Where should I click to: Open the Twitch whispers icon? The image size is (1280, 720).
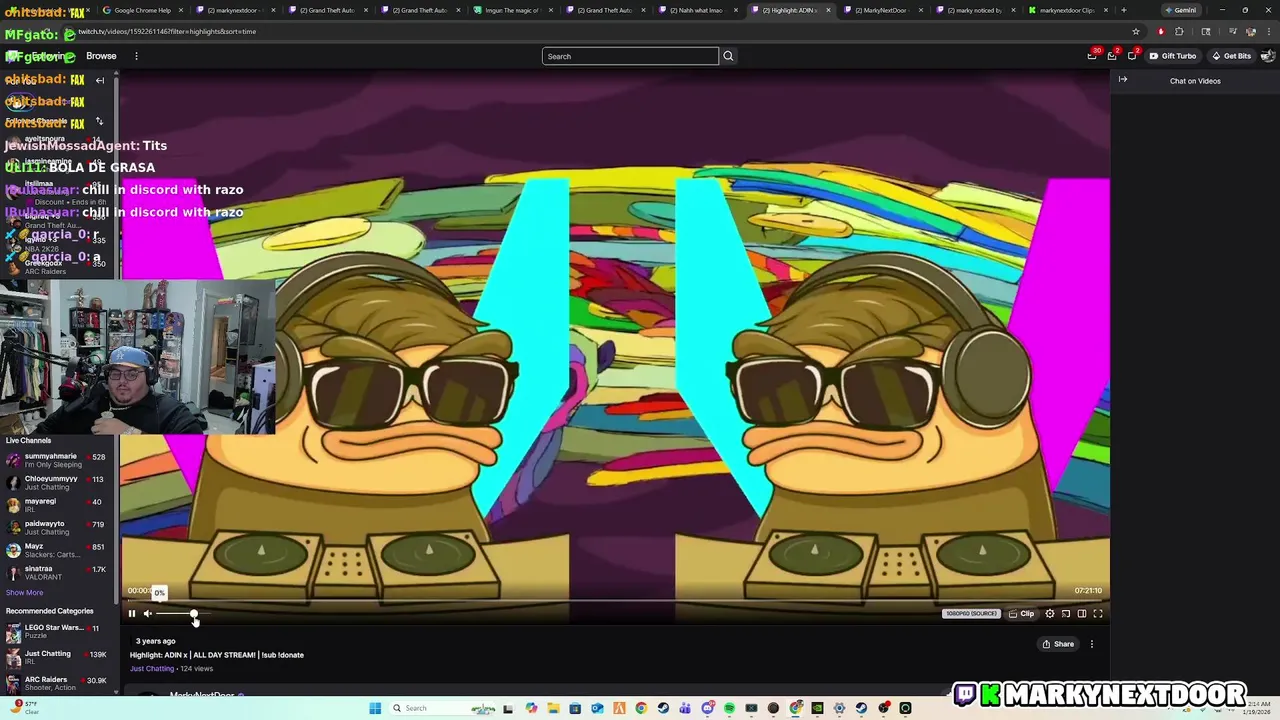(x=1132, y=56)
